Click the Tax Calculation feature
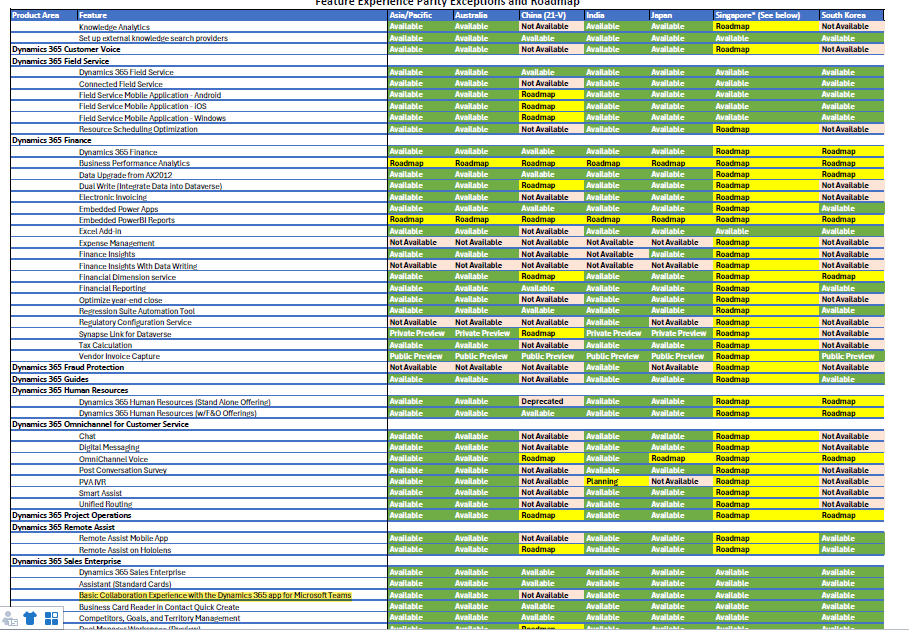The image size is (909, 630). (105, 345)
